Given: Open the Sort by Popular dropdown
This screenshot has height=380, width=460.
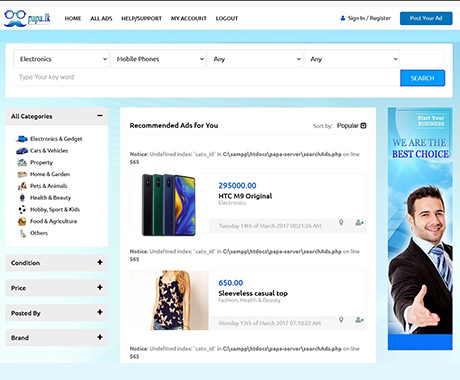Looking at the screenshot, I should pos(351,126).
